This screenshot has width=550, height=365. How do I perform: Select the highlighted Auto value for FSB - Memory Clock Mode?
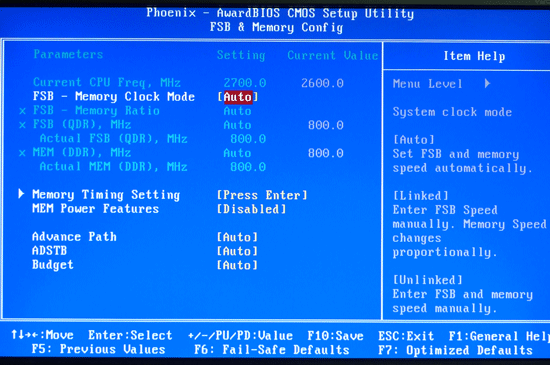click(238, 97)
